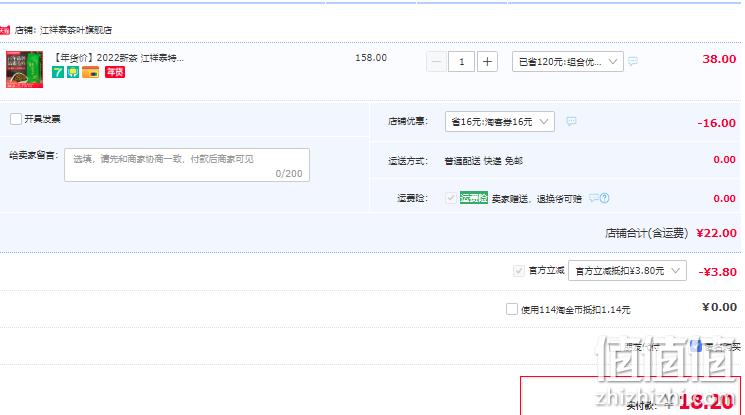745x415 pixels.
Task: Tick the 开具发票 invoice checkbox
Action: point(16,119)
